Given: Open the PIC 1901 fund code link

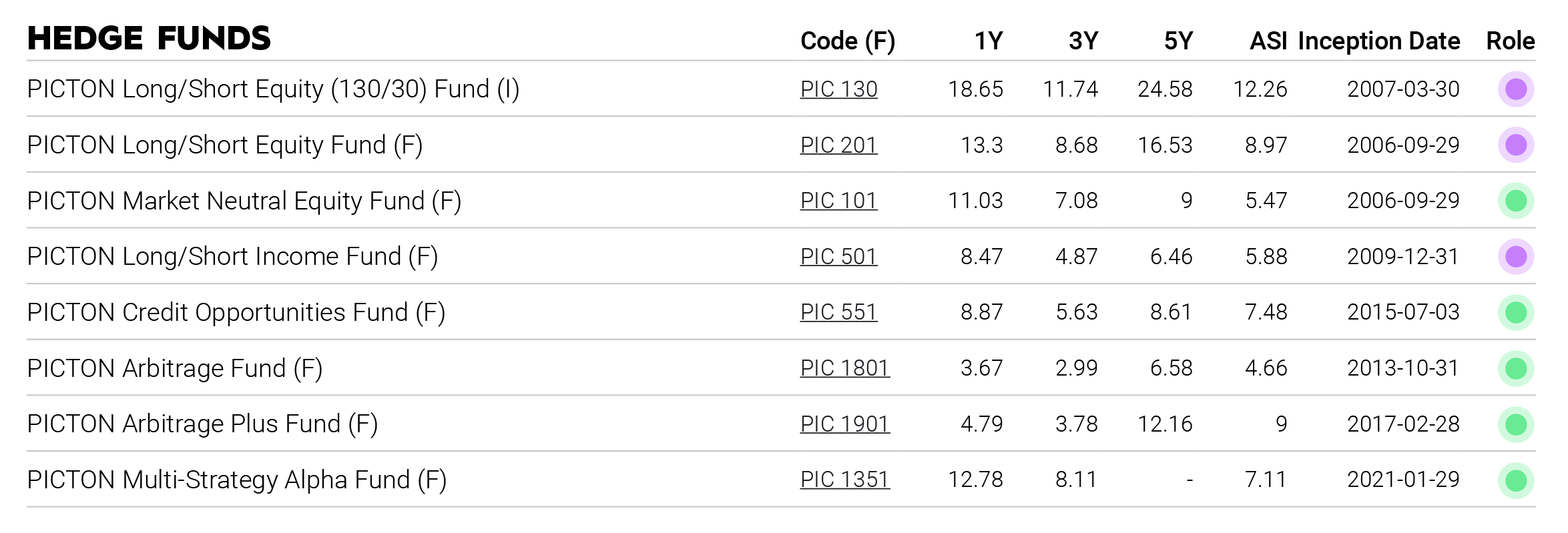Looking at the screenshot, I should point(845,424).
